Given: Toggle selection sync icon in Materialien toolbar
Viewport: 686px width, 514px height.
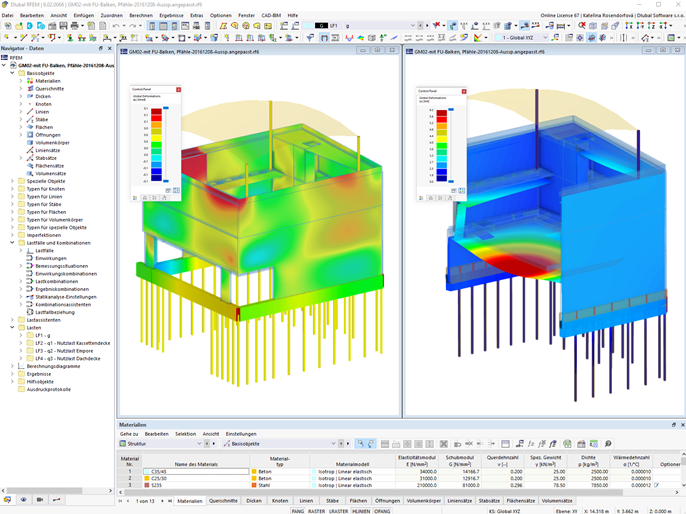Looking at the screenshot, I should pyautogui.click(x=360, y=444).
